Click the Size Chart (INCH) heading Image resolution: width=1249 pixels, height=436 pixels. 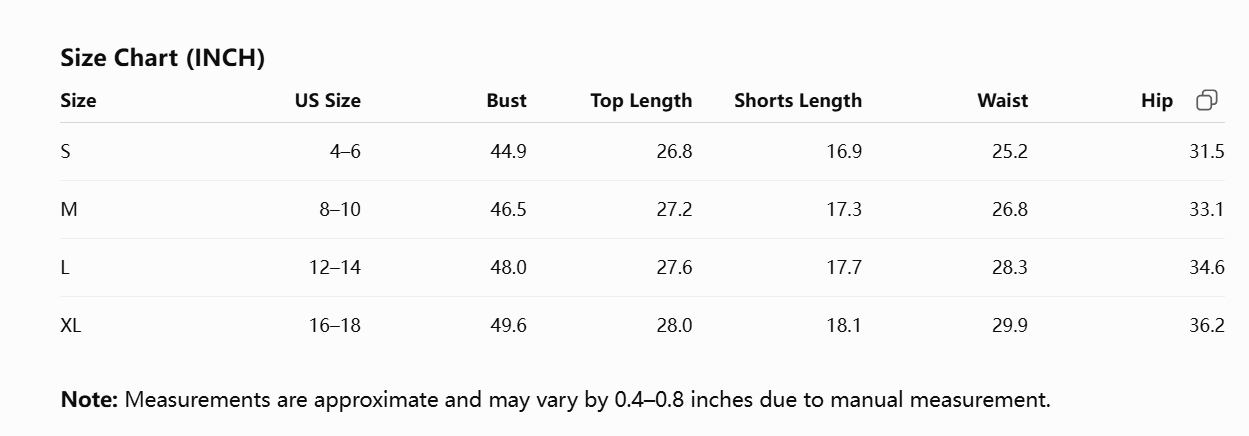point(162,58)
